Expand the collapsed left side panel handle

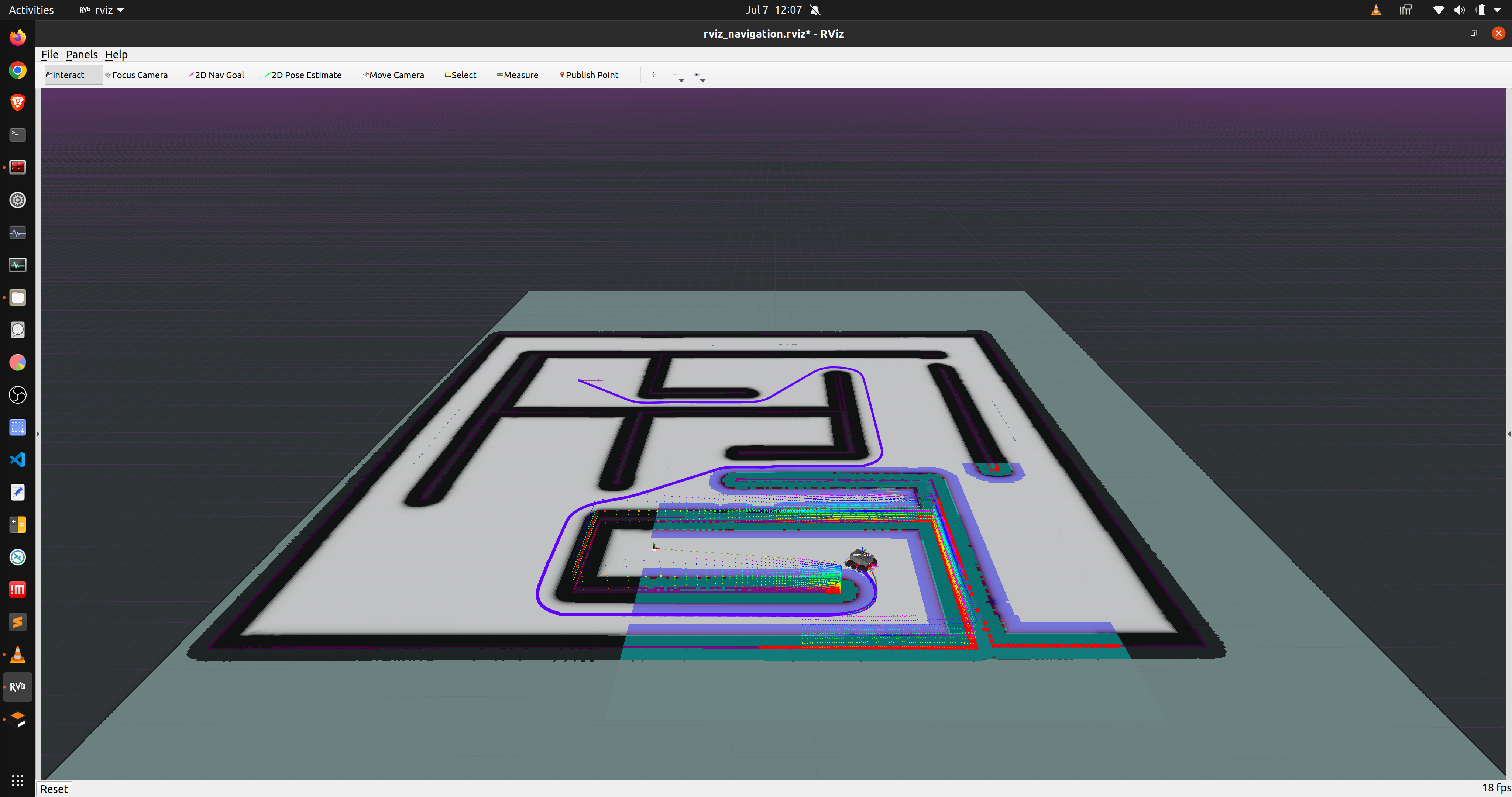(38, 434)
